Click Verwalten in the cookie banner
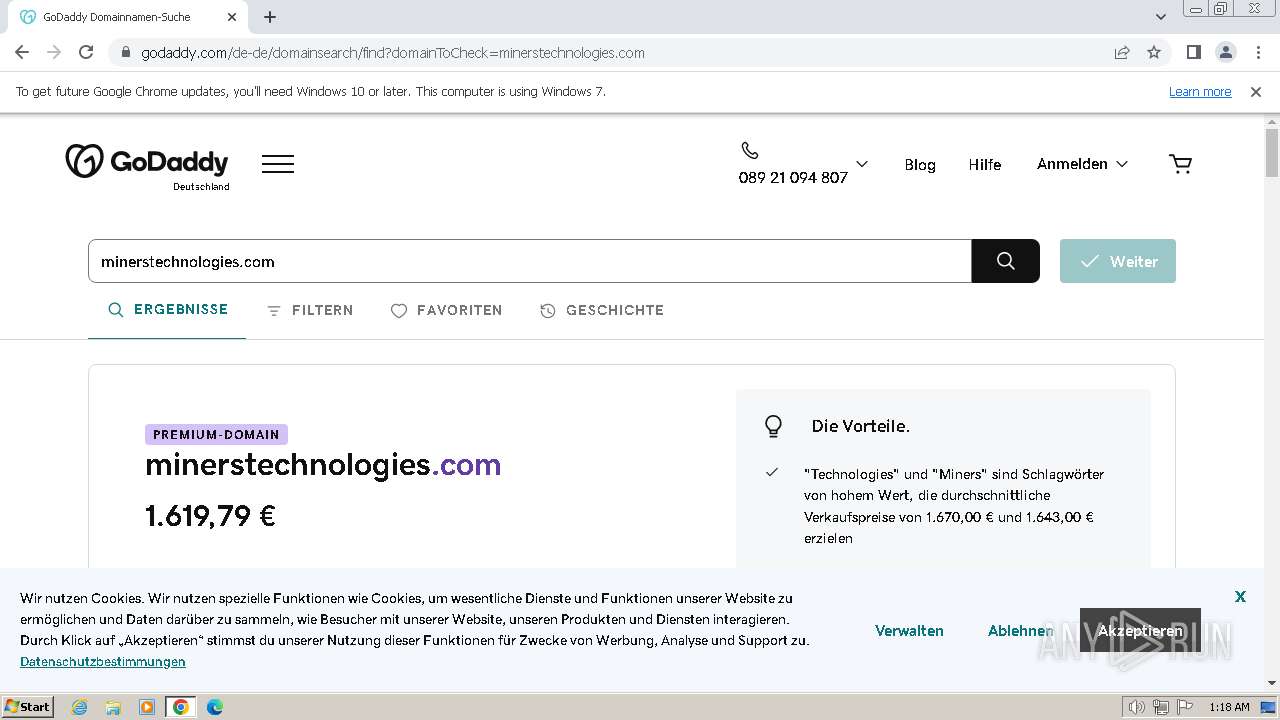Viewport: 1280px width, 720px height. tap(909, 631)
